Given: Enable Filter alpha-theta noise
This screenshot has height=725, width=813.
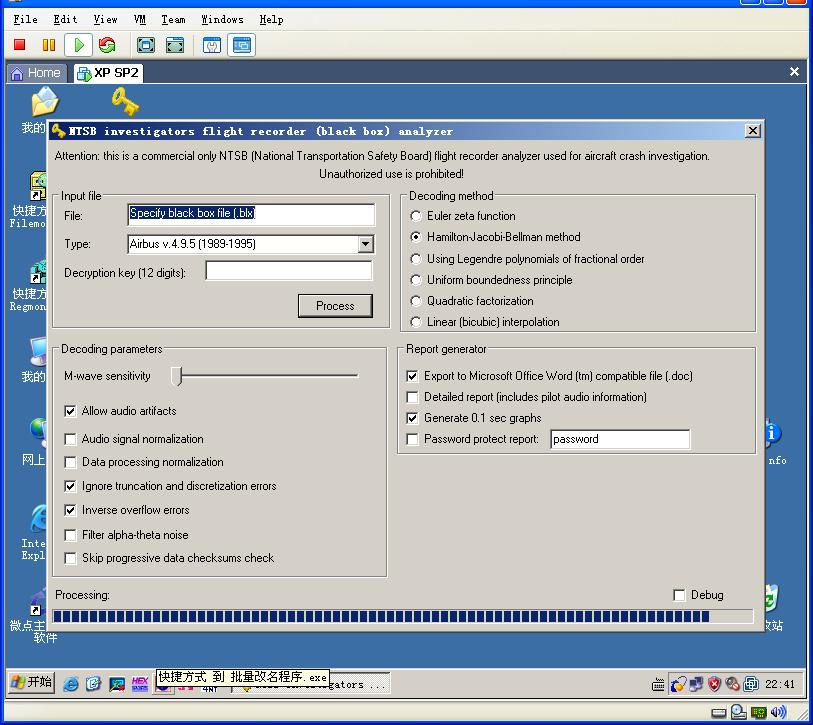Looking at the screenshot, I should pyautogui.click(x=70, y=535).
